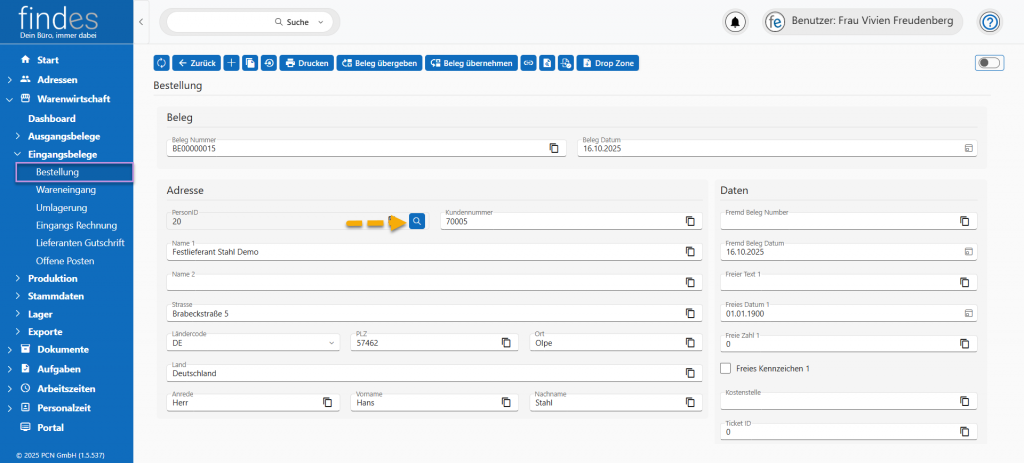Open the search box dropdown arrow
Viewport: 1024px width, 463px height.
pyautogui.click(x=320, y=22)
